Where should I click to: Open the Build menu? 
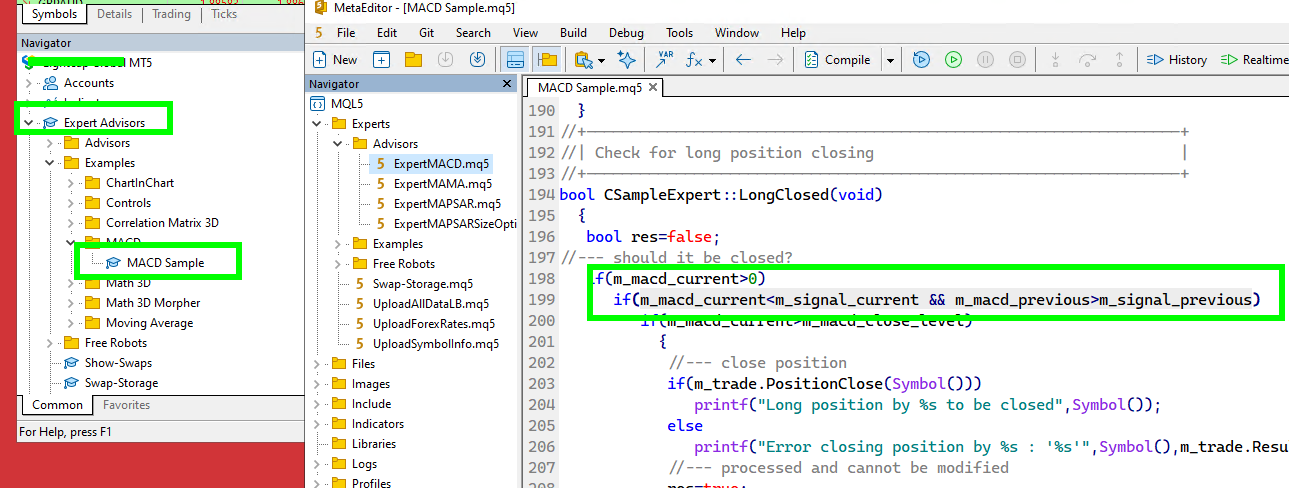click(x=573, y=33)
